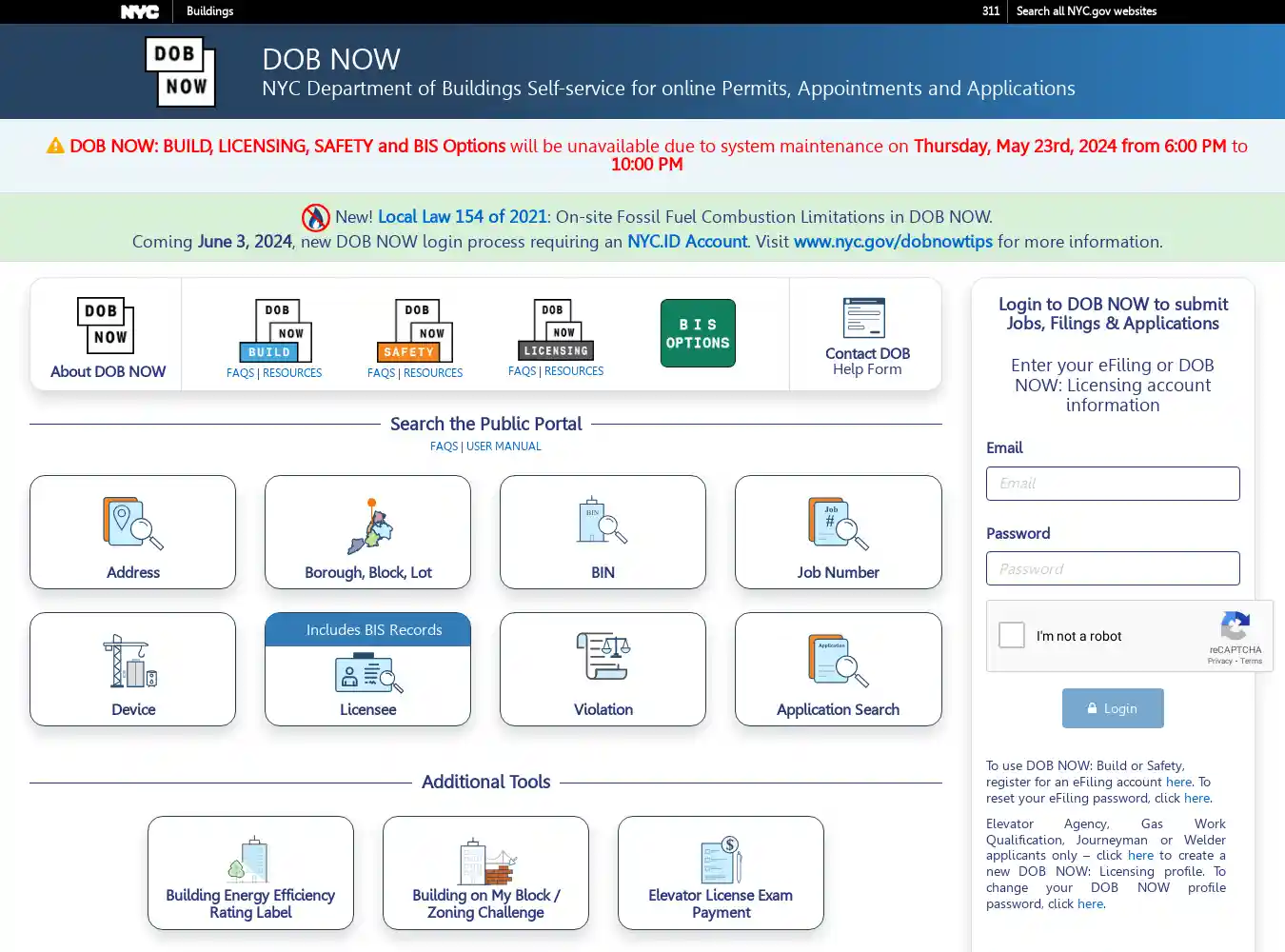
Task: Open the DOB NOW Build logo
Action: 275,330
